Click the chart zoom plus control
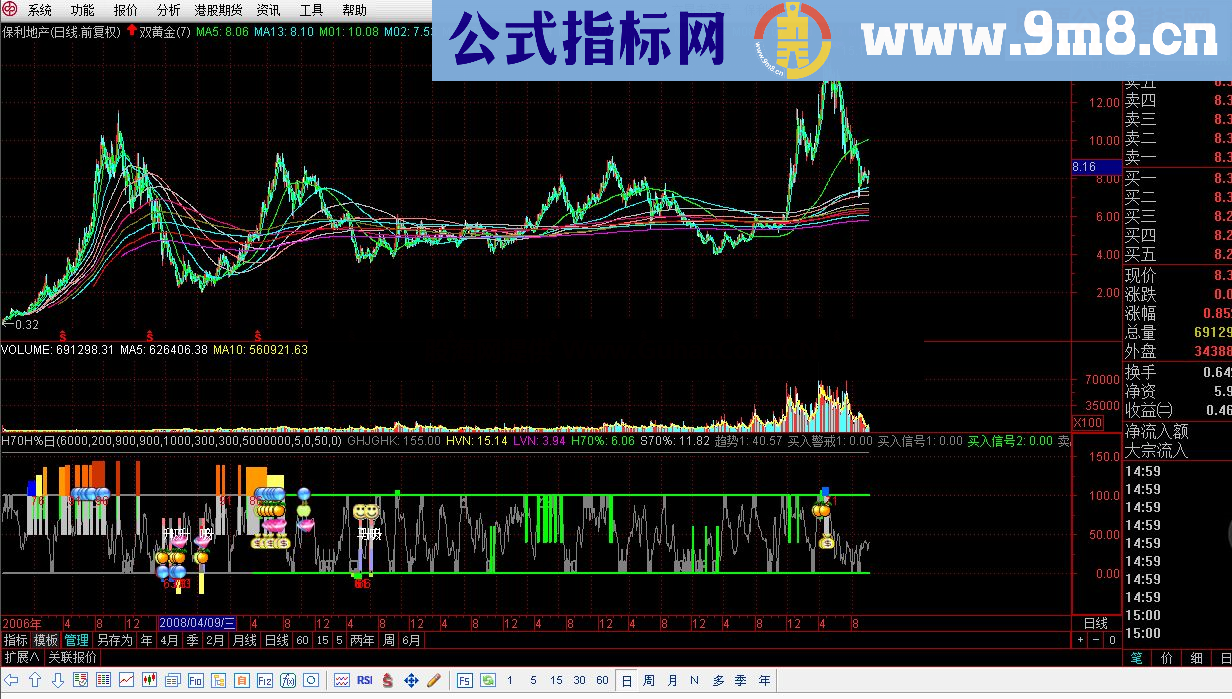 point(1079,641)
